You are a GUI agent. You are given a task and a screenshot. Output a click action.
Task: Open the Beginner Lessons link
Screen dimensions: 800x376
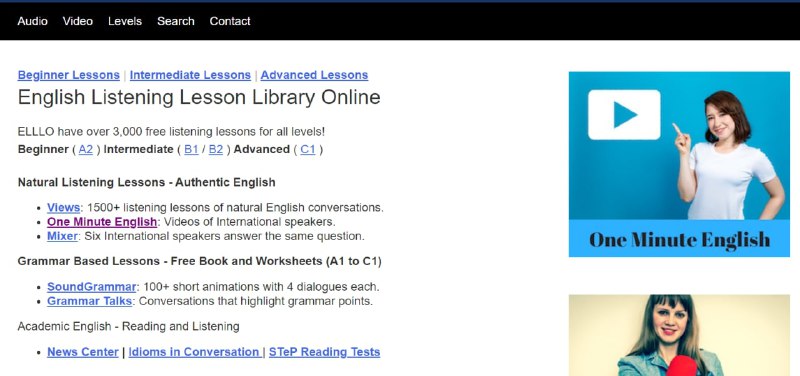click(68, 75)
